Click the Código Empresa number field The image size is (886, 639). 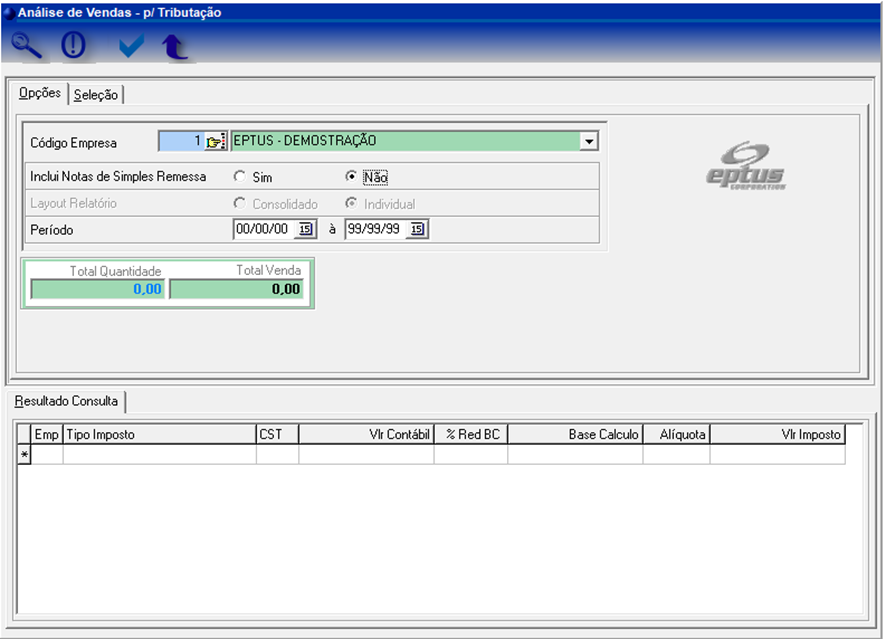[x=181, y=142]
